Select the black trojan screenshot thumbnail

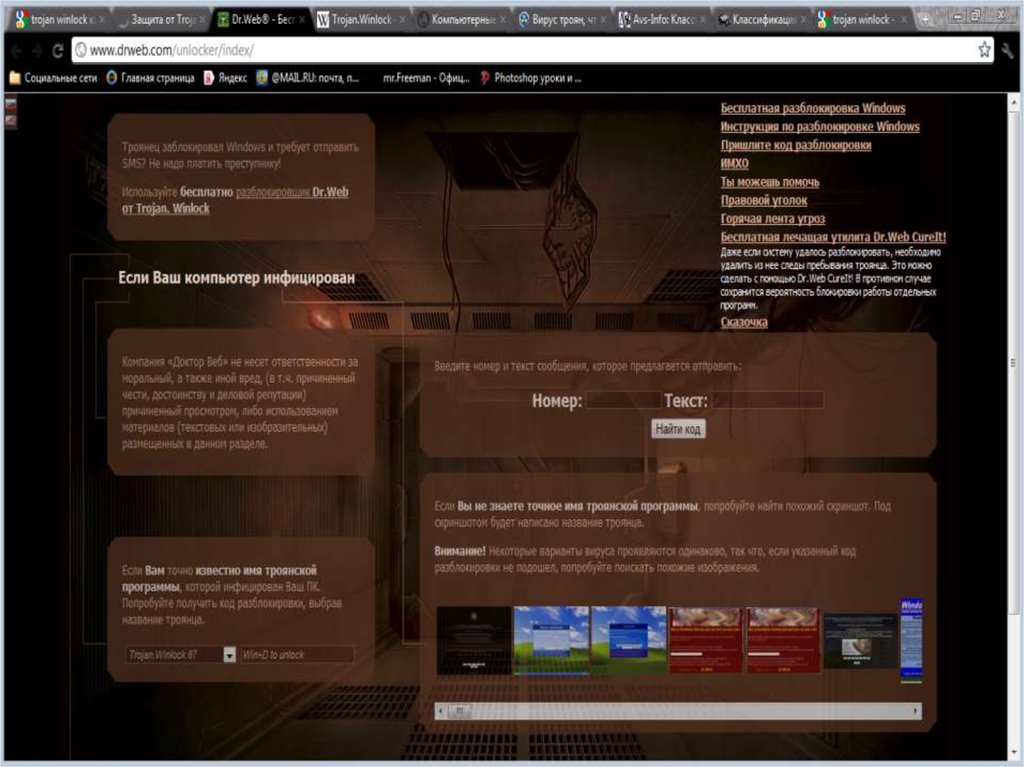pos(474,640)
